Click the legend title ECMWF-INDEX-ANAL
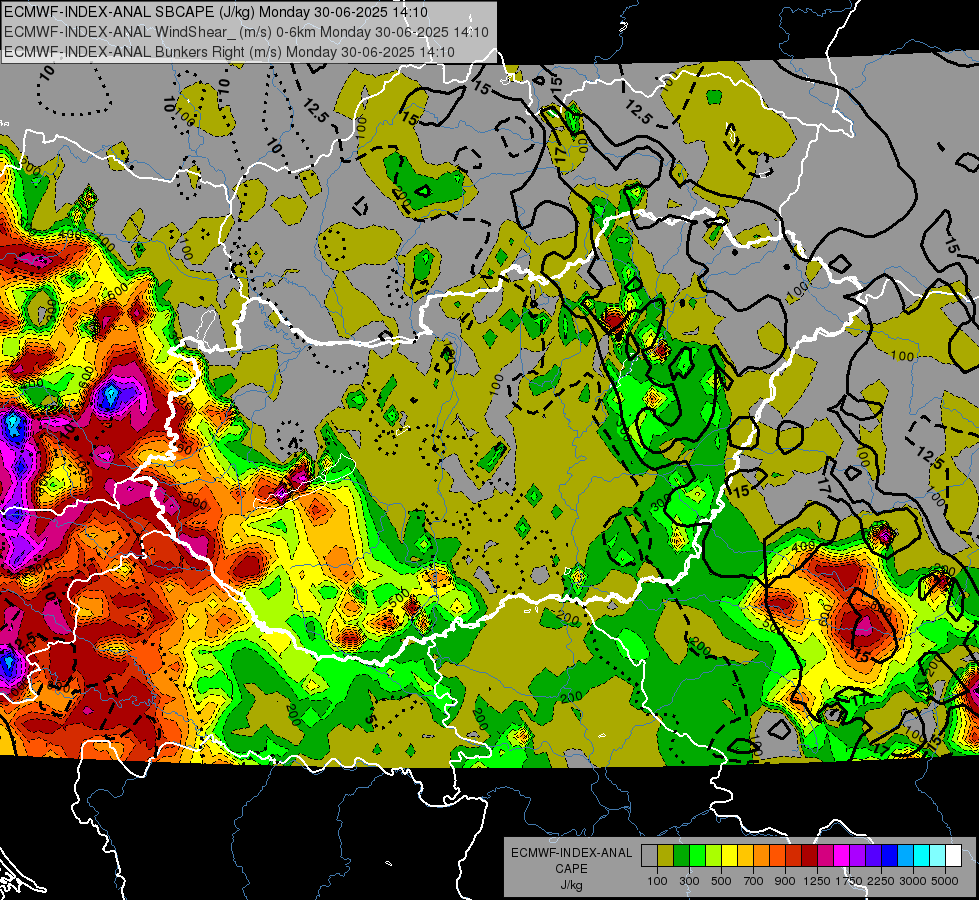 (x=571, y=853)
